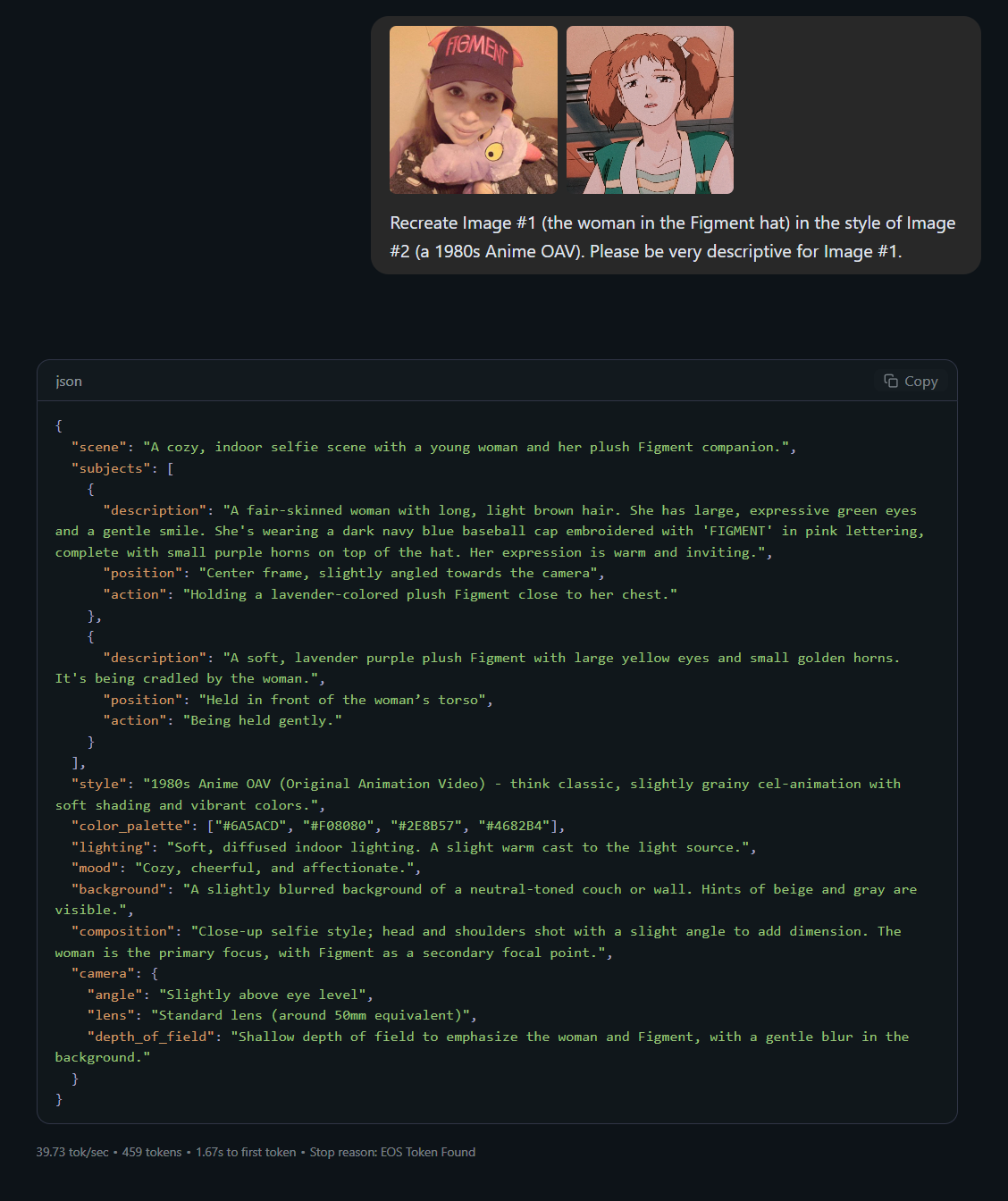This screenshot has height=1201, width=1008.
Task: Click the "depth_of_field" line
Action: 483,1046
